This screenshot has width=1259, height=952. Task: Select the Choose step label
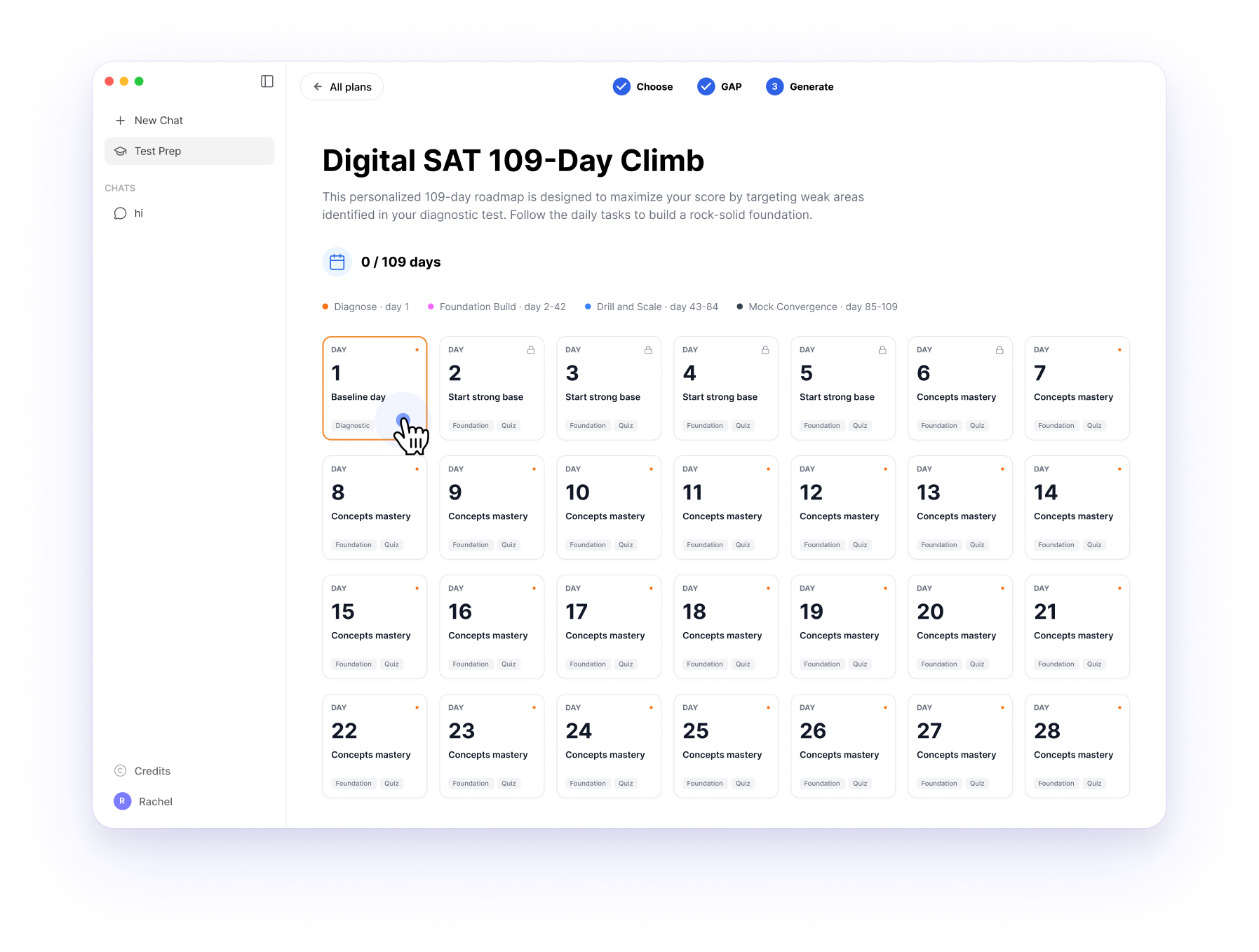click(x=654, y=87)
